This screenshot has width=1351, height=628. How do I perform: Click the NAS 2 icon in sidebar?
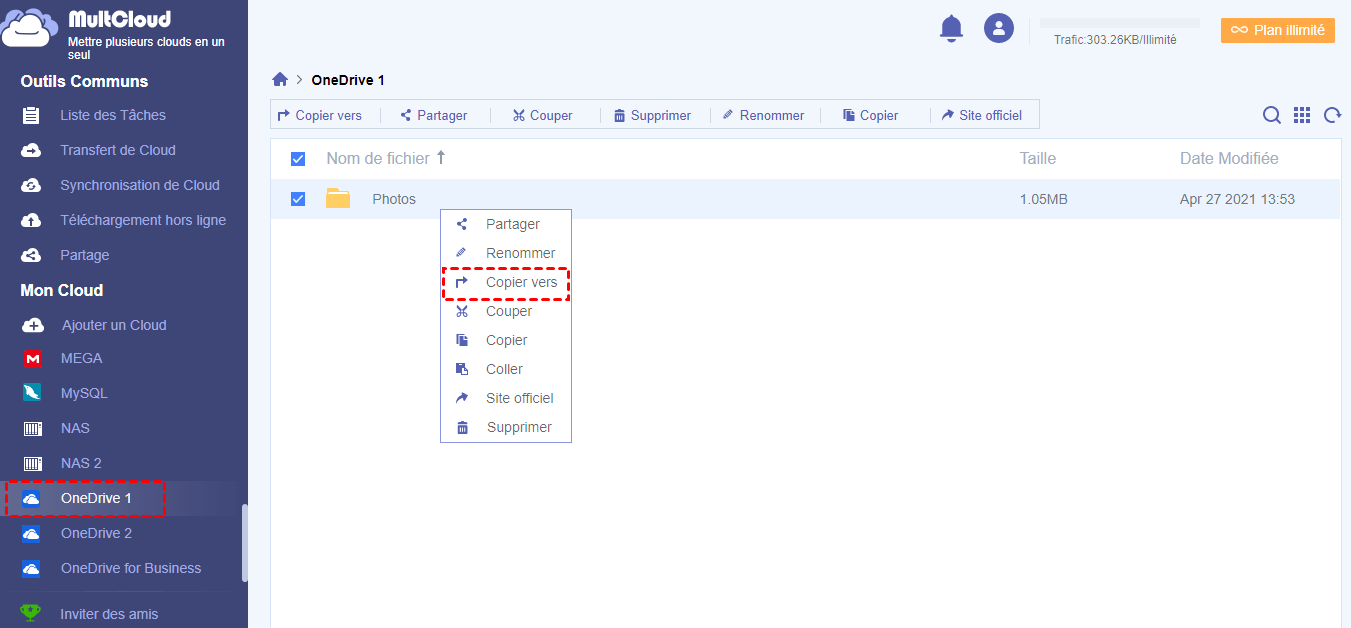pos(32,463)
